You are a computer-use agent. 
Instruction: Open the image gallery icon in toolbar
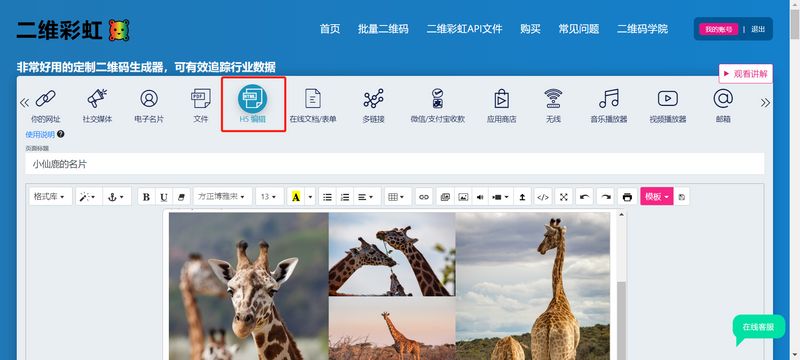(445, 196)
